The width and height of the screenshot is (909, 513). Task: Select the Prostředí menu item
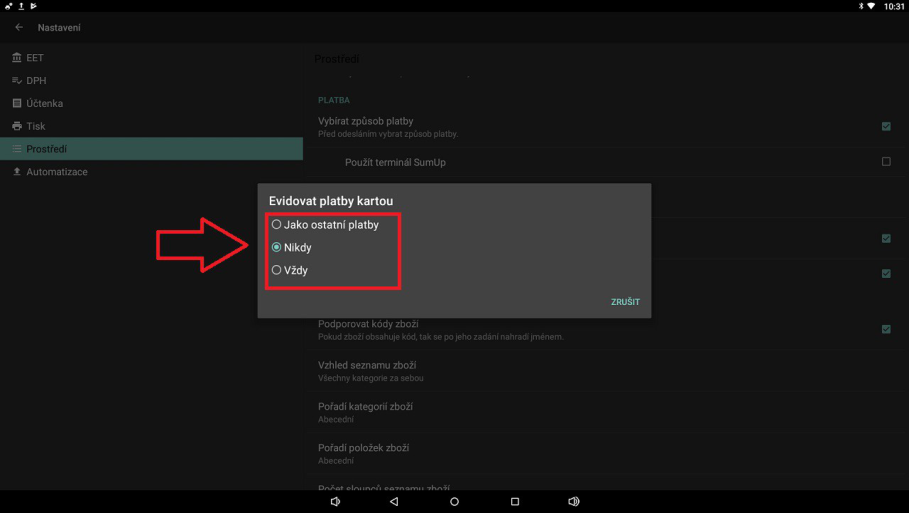pyautogui.click(x=47, y=149)
